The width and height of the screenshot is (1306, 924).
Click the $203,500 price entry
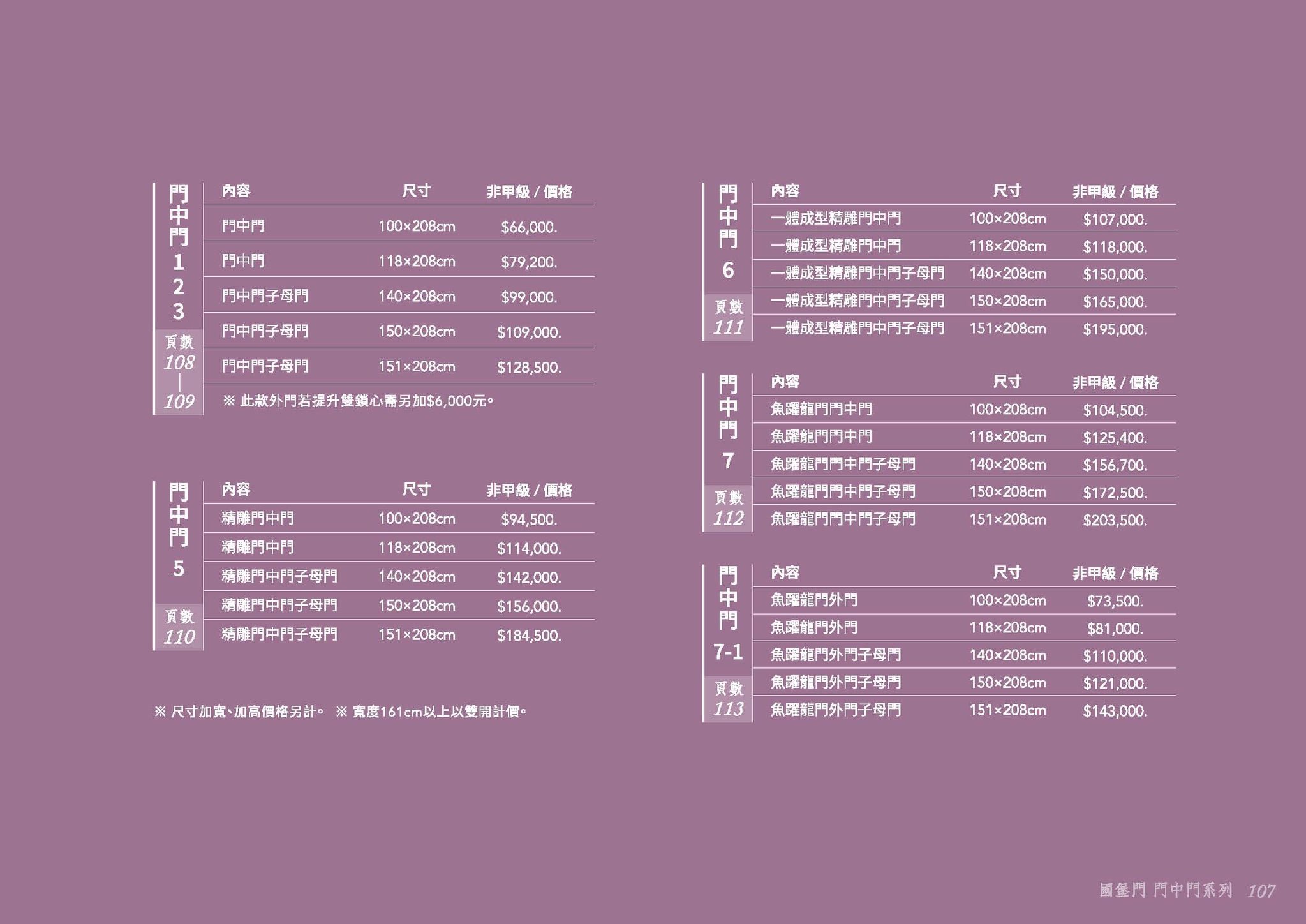(x=1115, y=520)
